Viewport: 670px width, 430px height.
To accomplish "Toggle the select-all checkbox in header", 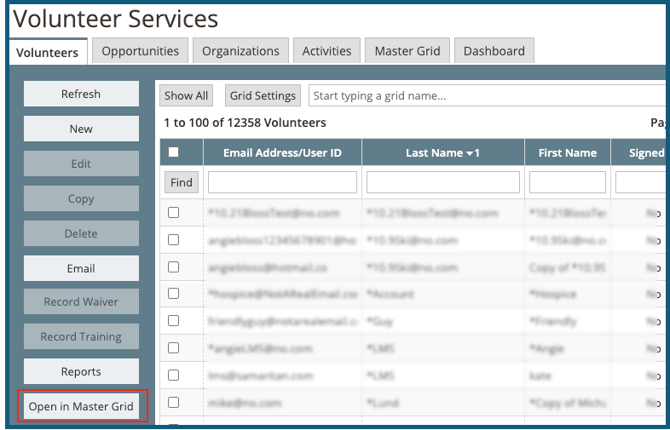I will click(174, 153).
